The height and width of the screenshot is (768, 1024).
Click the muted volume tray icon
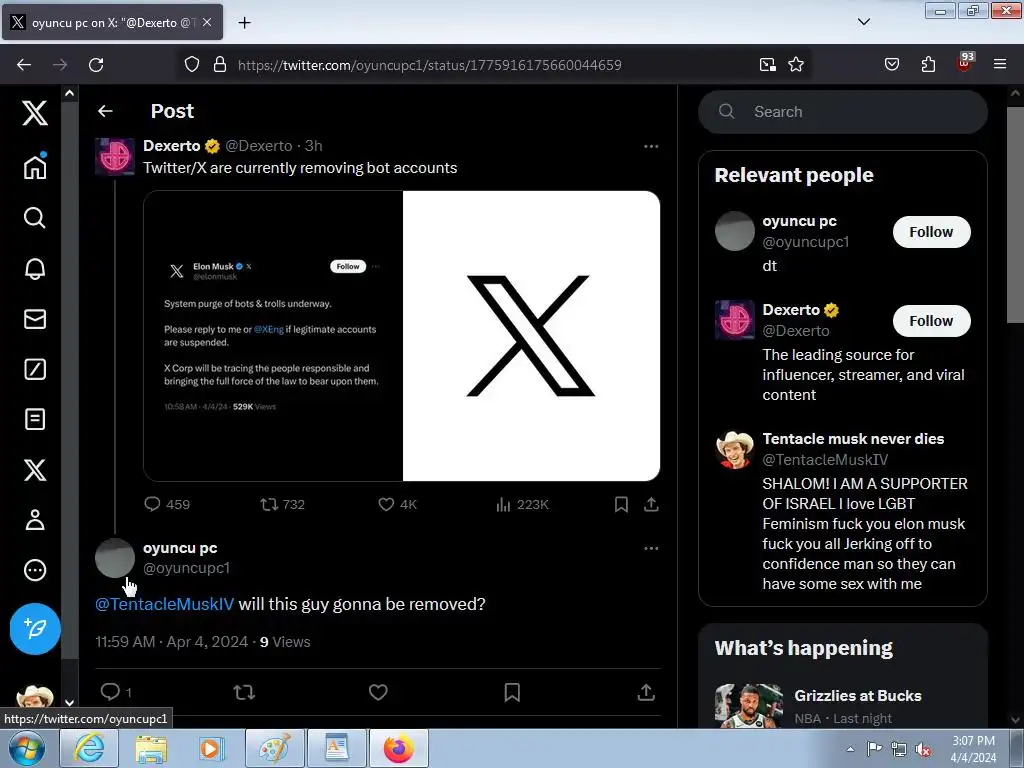(x=923, y=750)
